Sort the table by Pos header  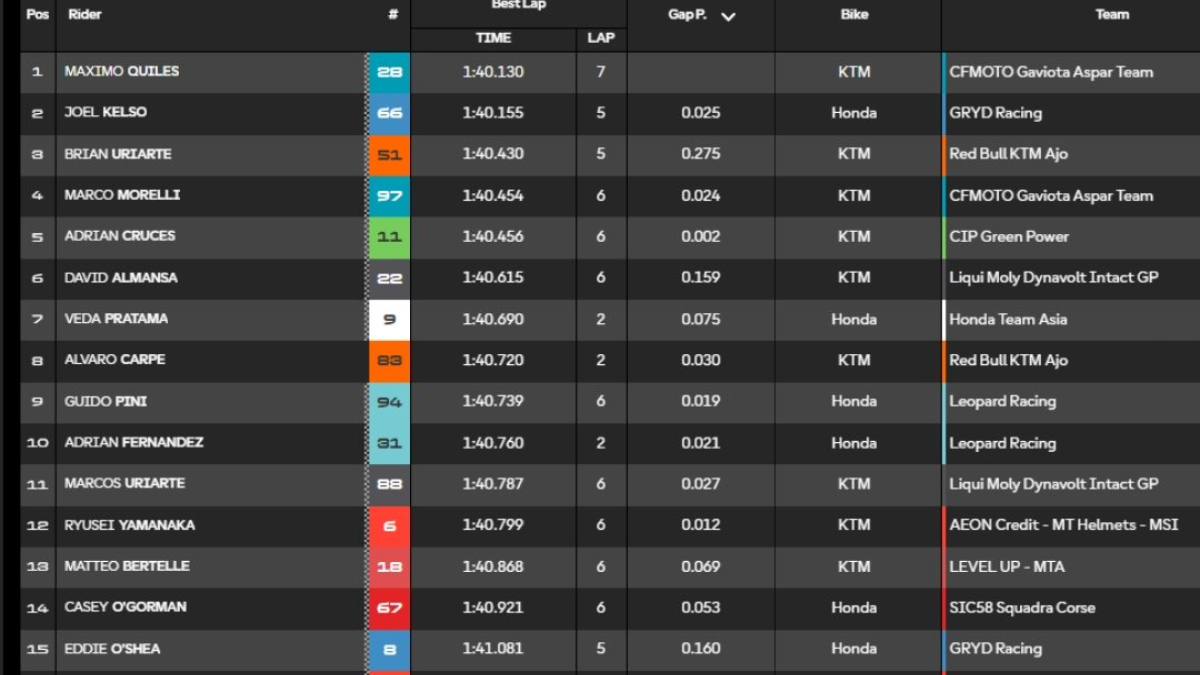pyautogui.click(x=37, y=15)
